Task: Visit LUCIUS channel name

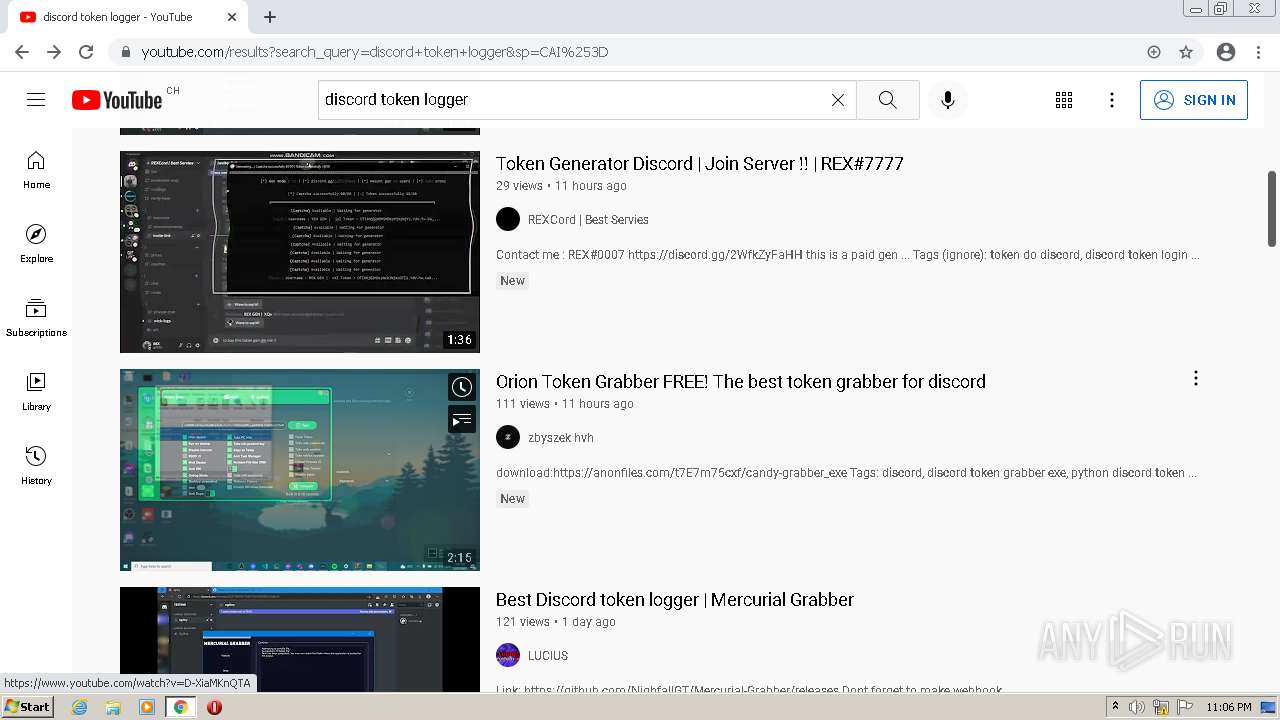Action: click(548, 656)
